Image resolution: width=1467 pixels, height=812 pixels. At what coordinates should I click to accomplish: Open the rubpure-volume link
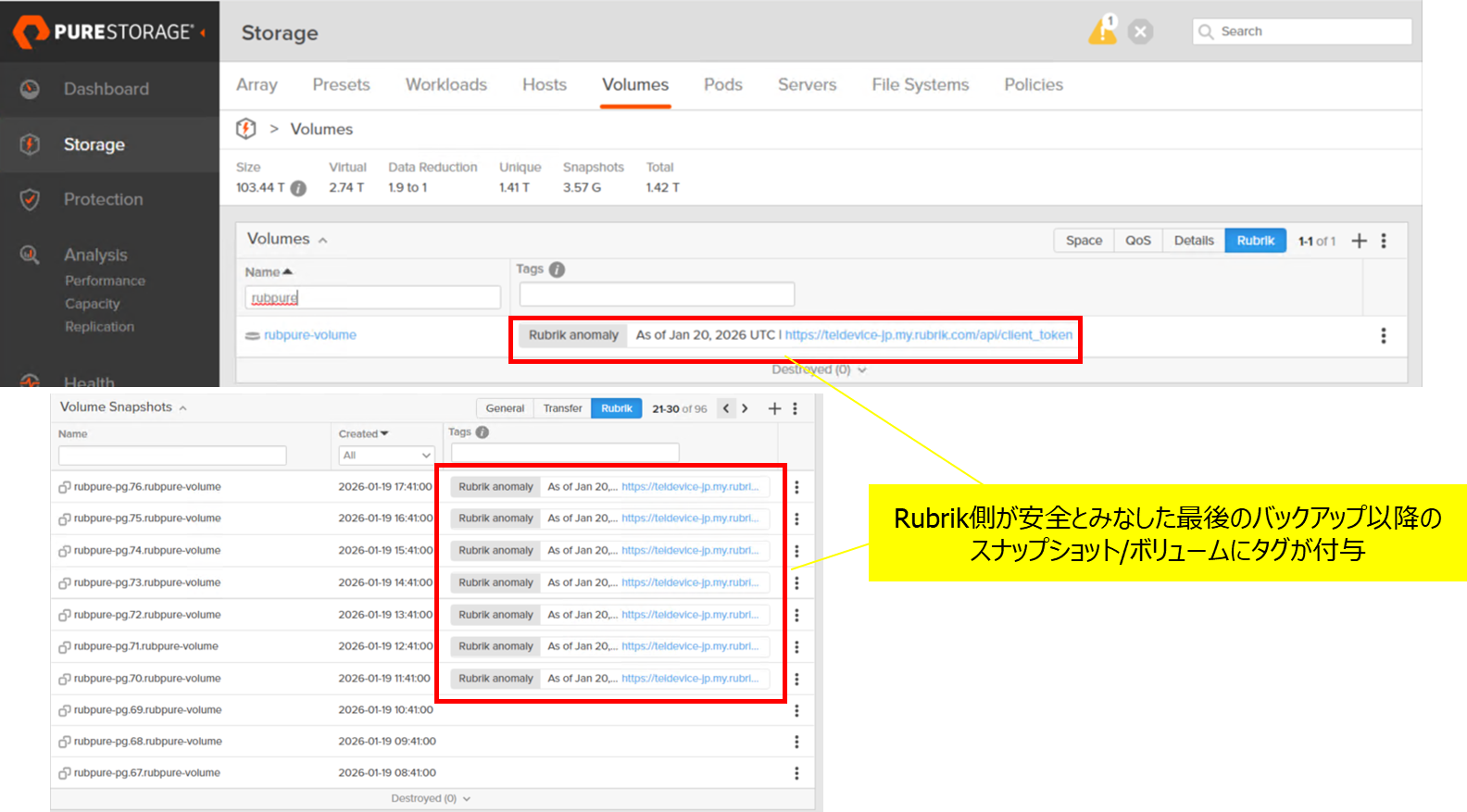[309, 335]
